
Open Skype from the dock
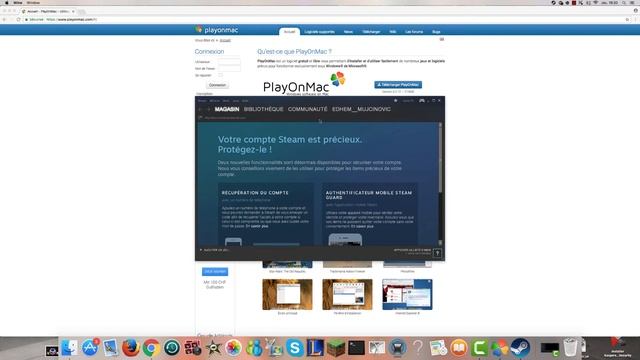point(295,348)
